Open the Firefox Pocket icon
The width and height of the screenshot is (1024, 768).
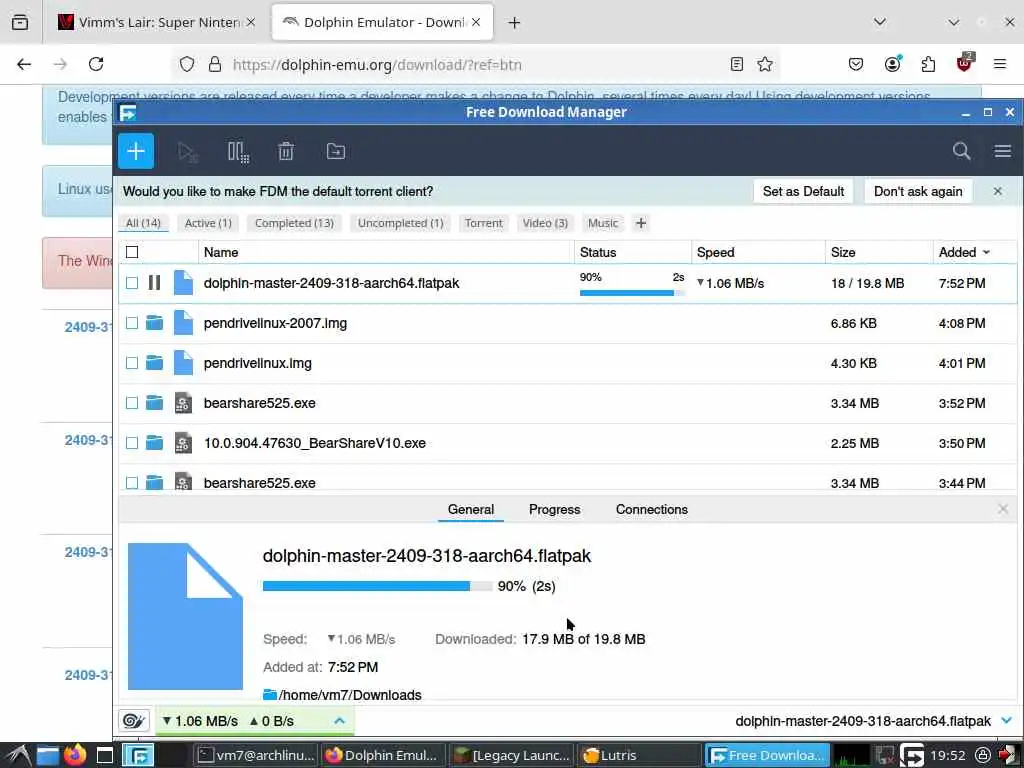856,64
